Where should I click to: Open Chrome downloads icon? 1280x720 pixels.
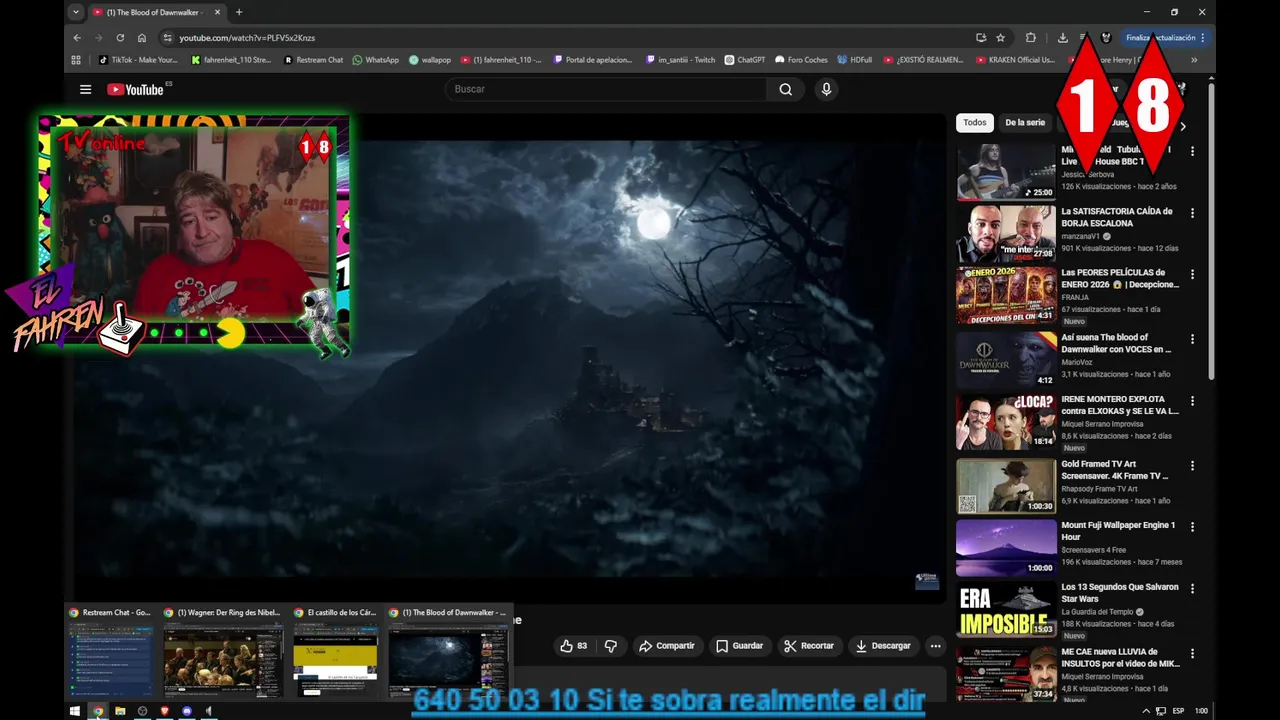pos(1062,38)
